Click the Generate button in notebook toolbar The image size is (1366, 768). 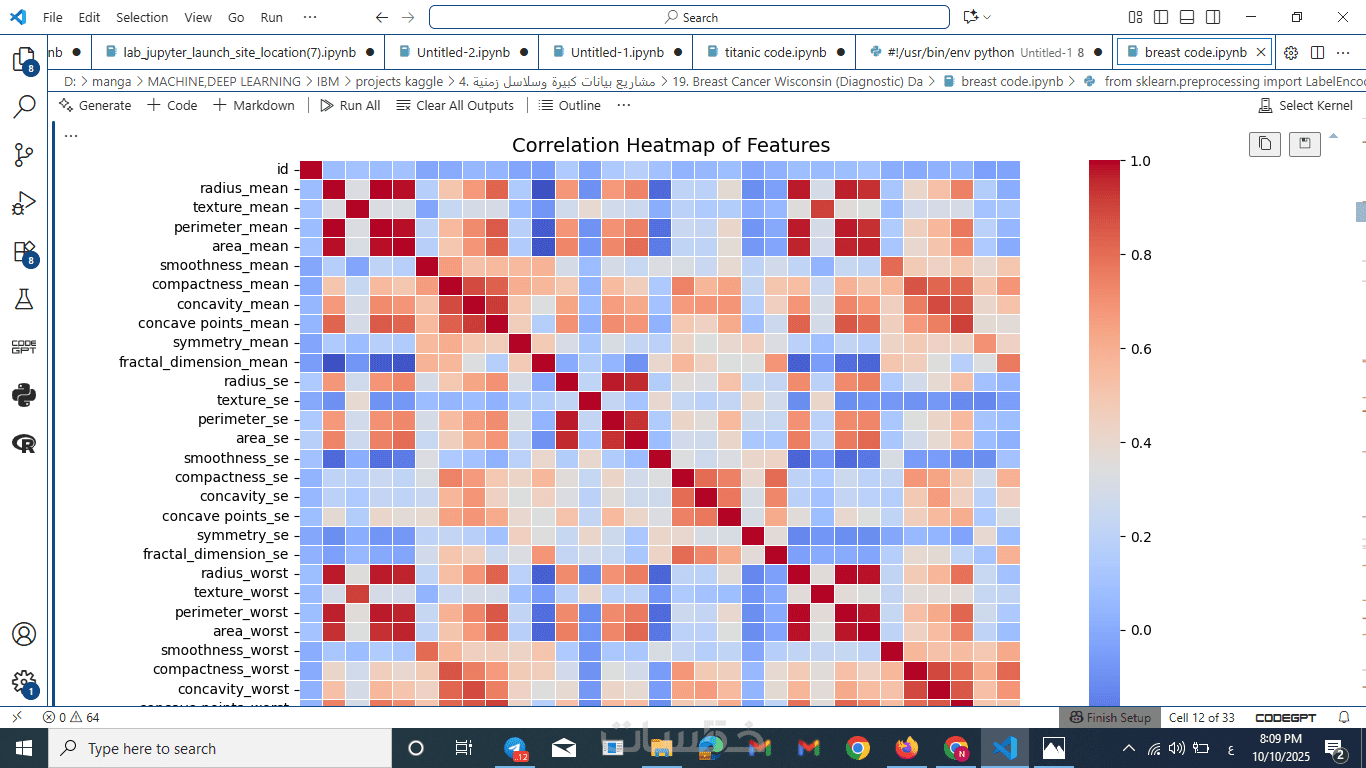pyautogui.click(x=95, y=105)
